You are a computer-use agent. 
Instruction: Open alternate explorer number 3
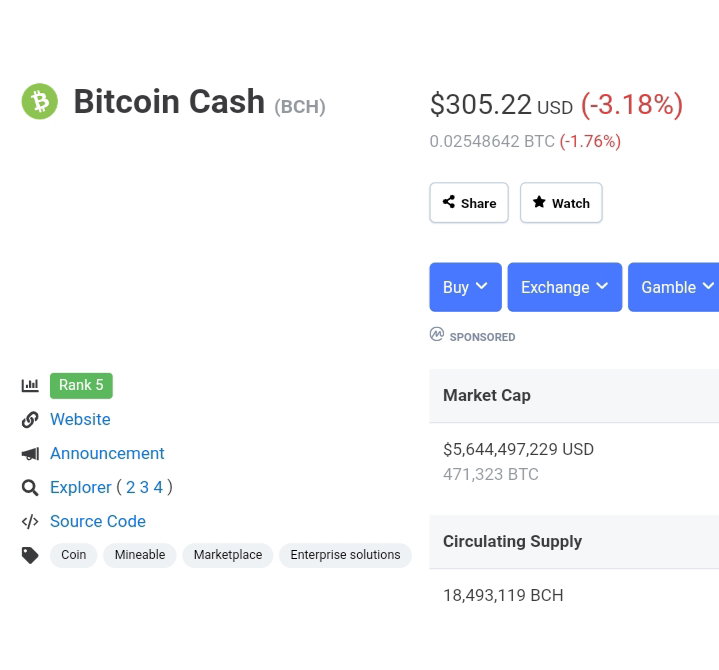pyautogui.click(x=144, y=487)
